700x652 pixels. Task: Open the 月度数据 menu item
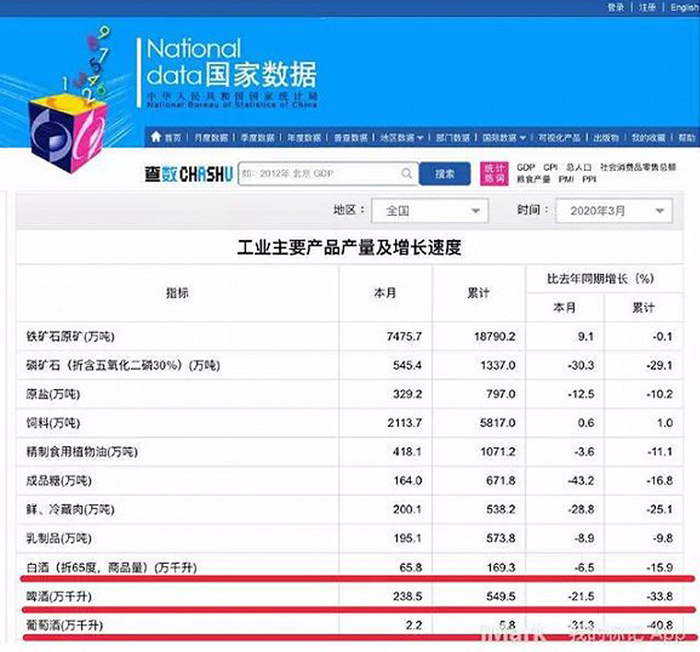point(211,138)
